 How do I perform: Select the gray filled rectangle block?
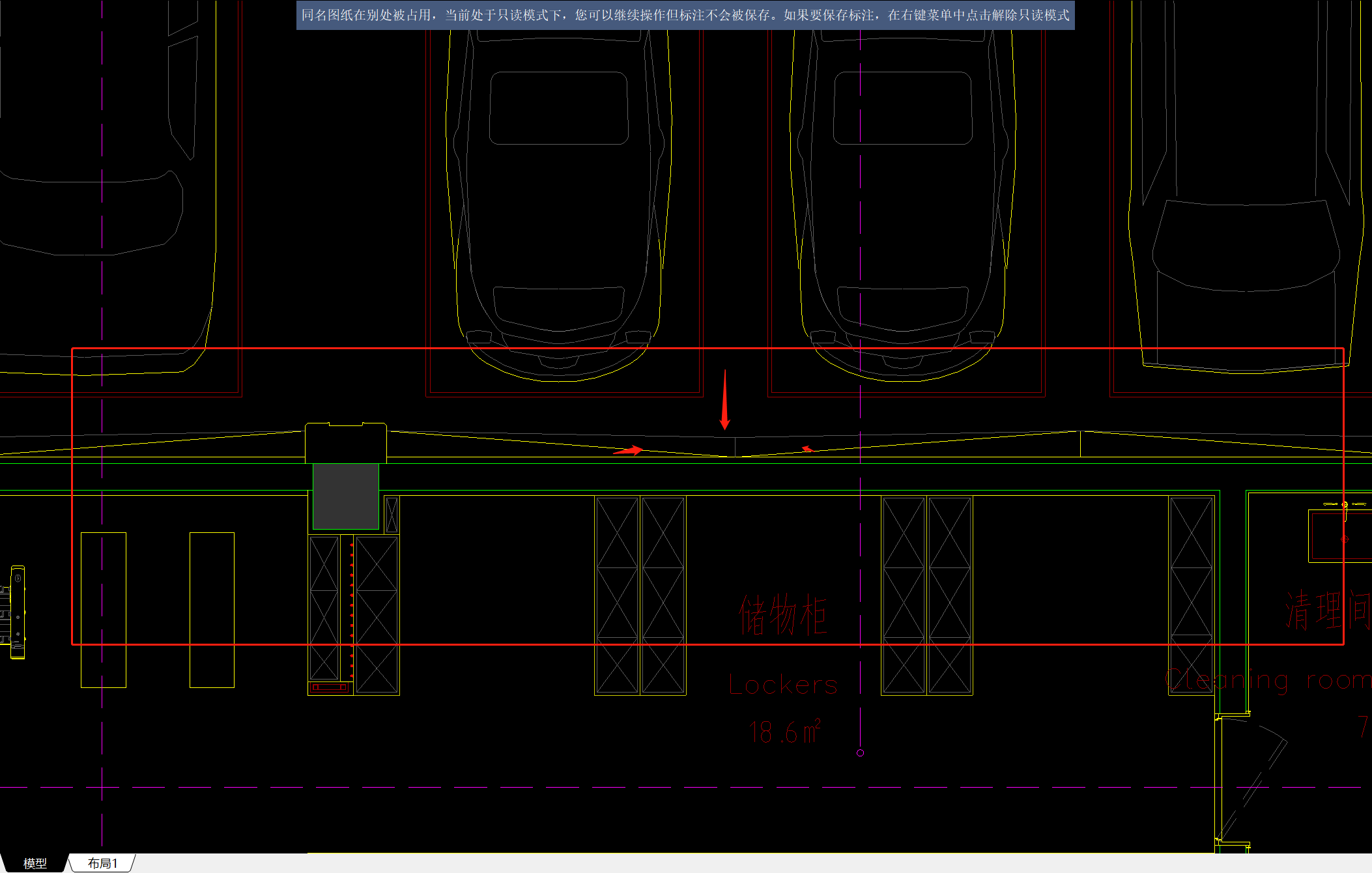(x=346, y=496)
